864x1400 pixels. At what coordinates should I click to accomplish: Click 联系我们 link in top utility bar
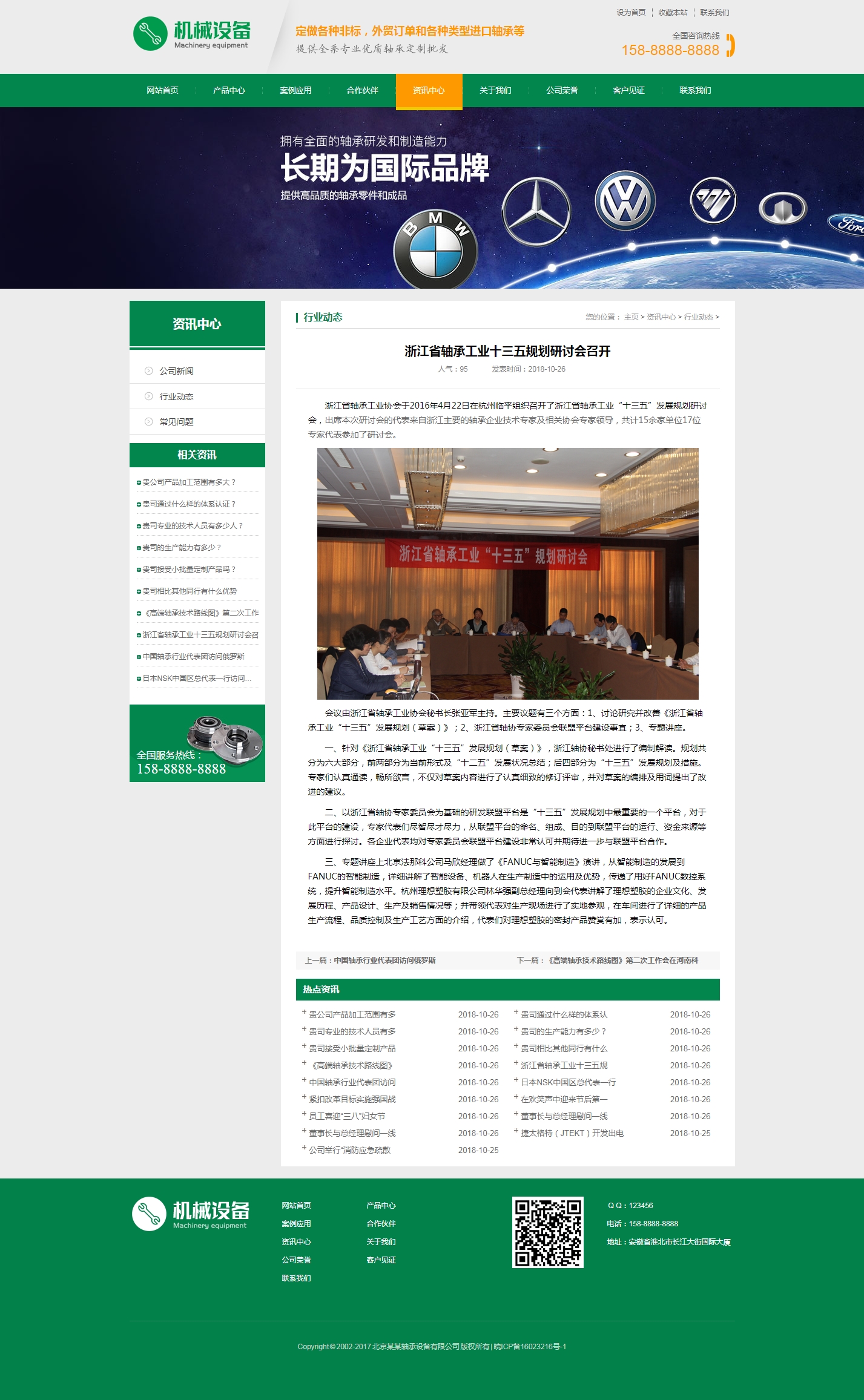coord(714,12)
